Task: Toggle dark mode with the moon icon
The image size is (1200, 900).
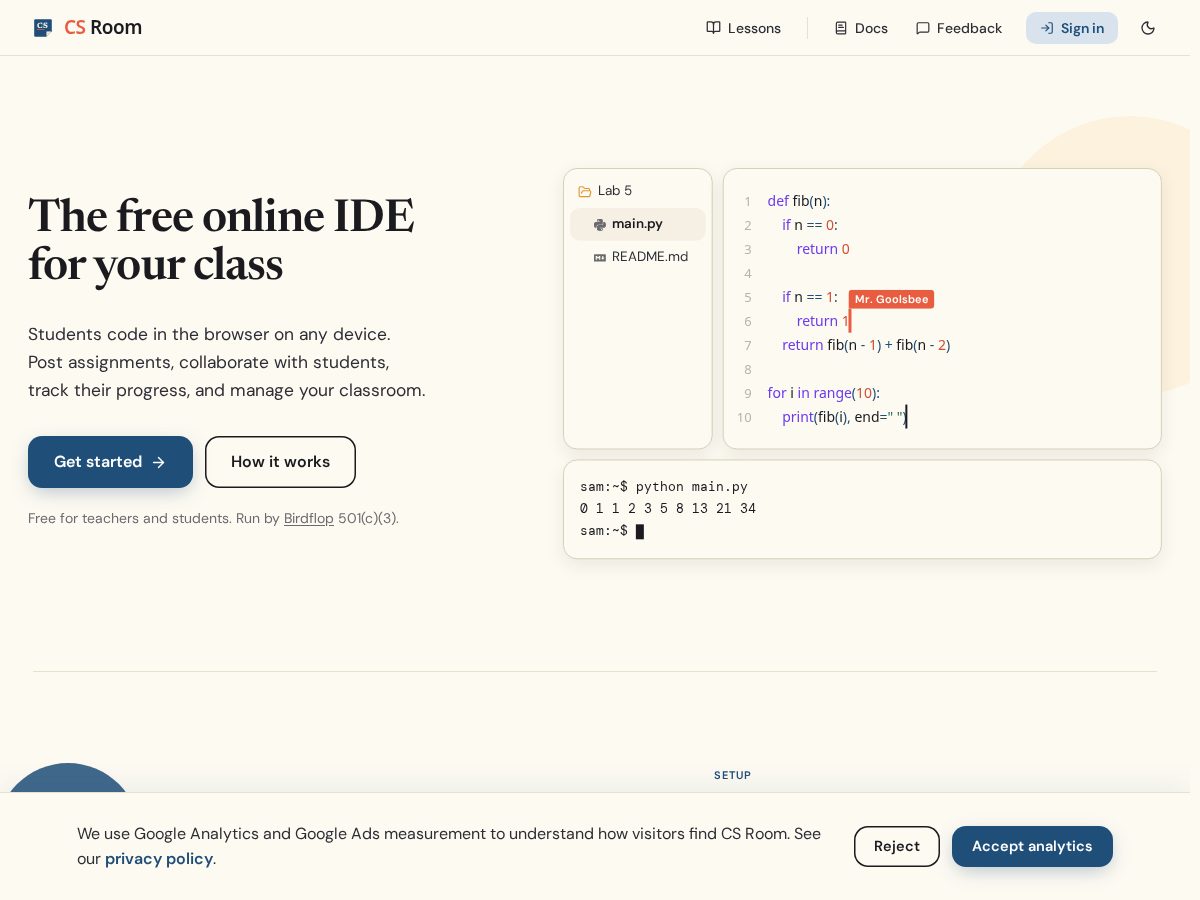Action: coord(1148,28)
